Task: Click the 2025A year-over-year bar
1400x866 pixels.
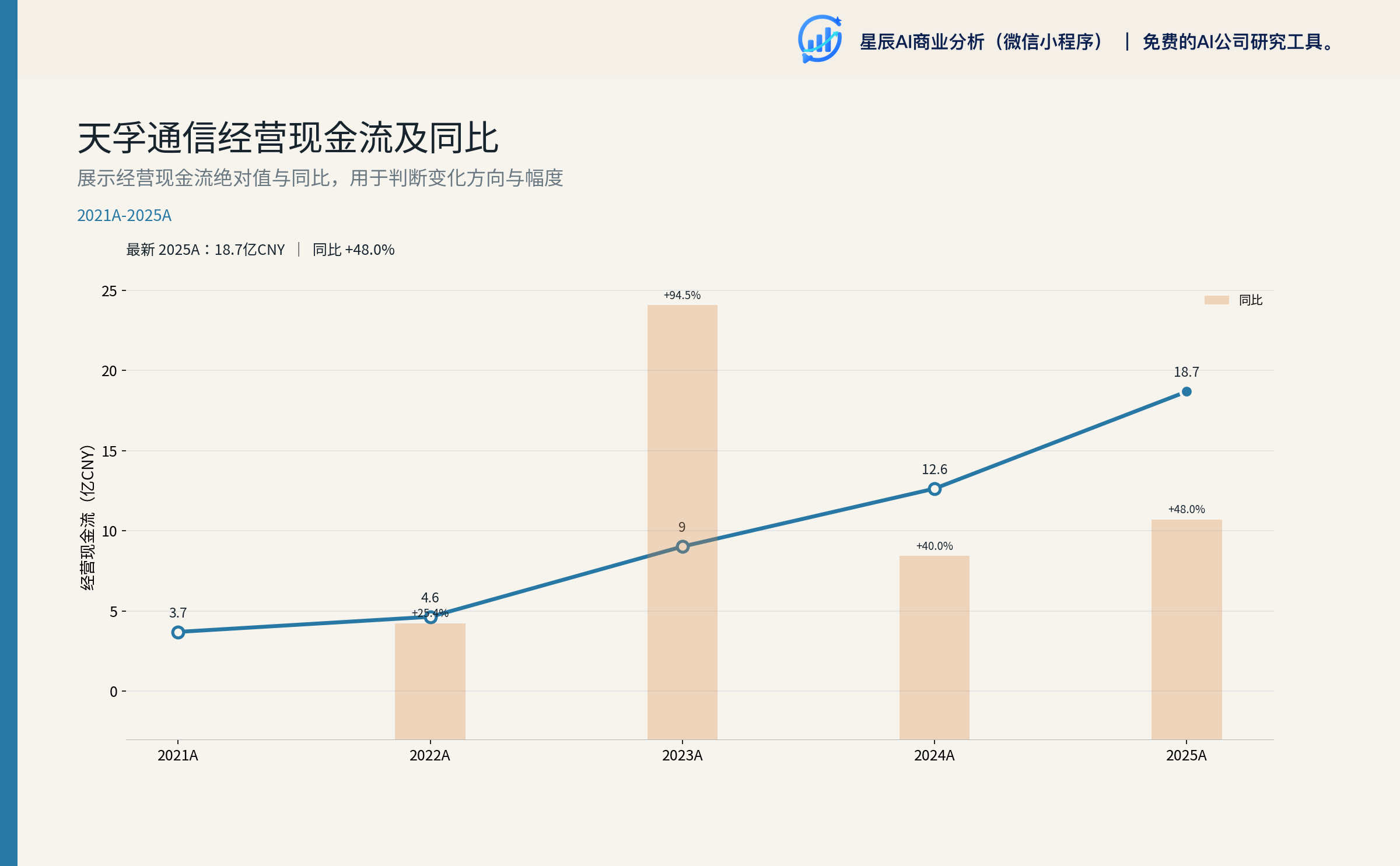Action: pos(1186,629)
